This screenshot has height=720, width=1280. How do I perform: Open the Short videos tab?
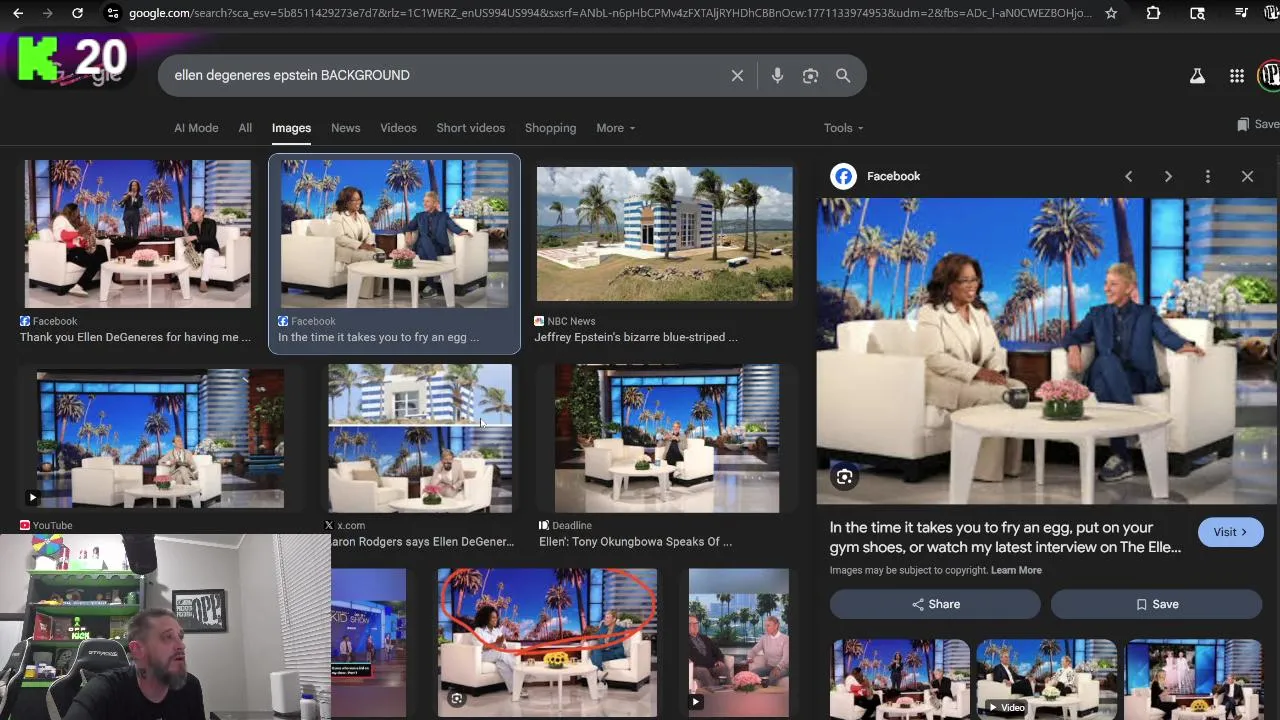point(470,128)
